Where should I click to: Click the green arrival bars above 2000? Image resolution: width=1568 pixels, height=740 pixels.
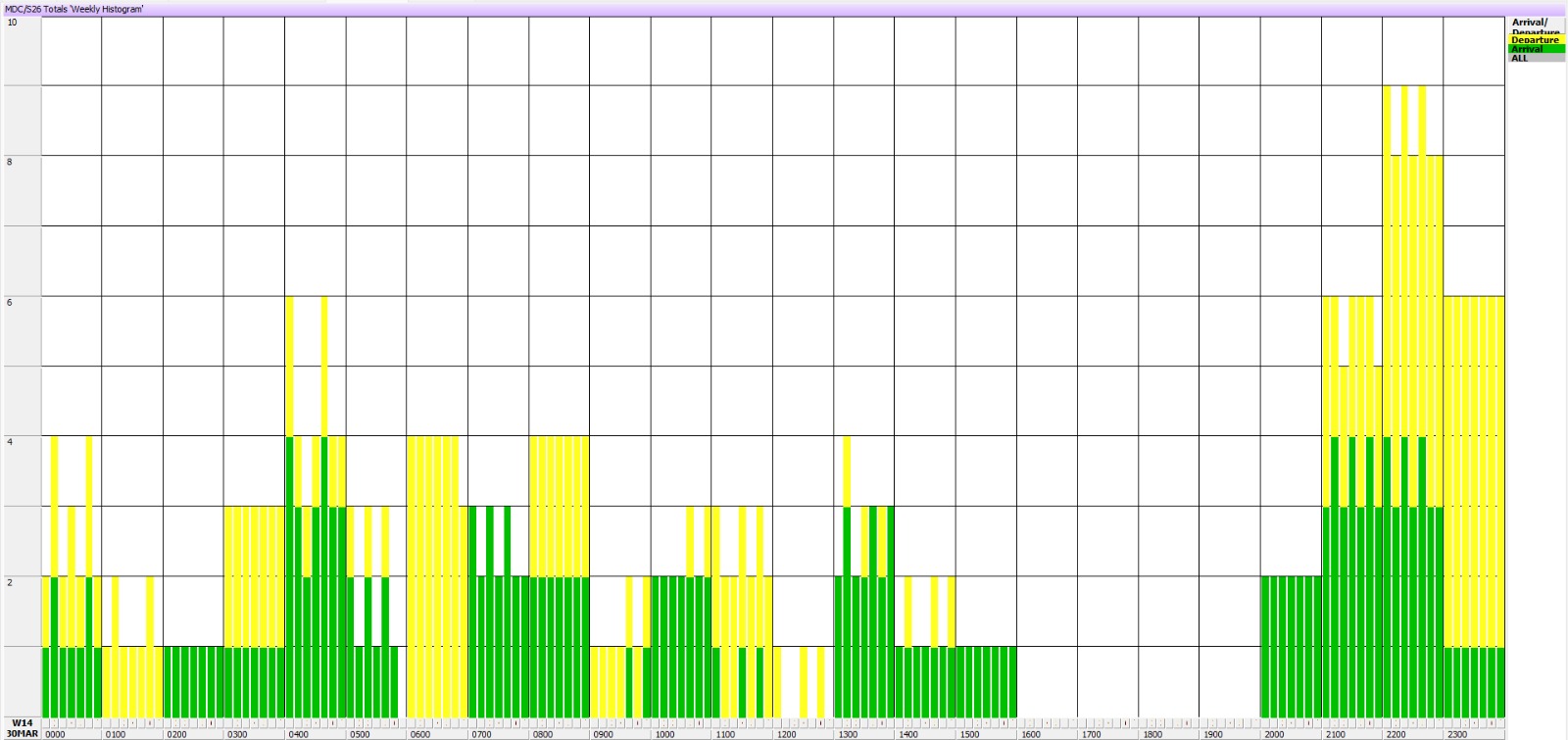tap(1291, 647)
